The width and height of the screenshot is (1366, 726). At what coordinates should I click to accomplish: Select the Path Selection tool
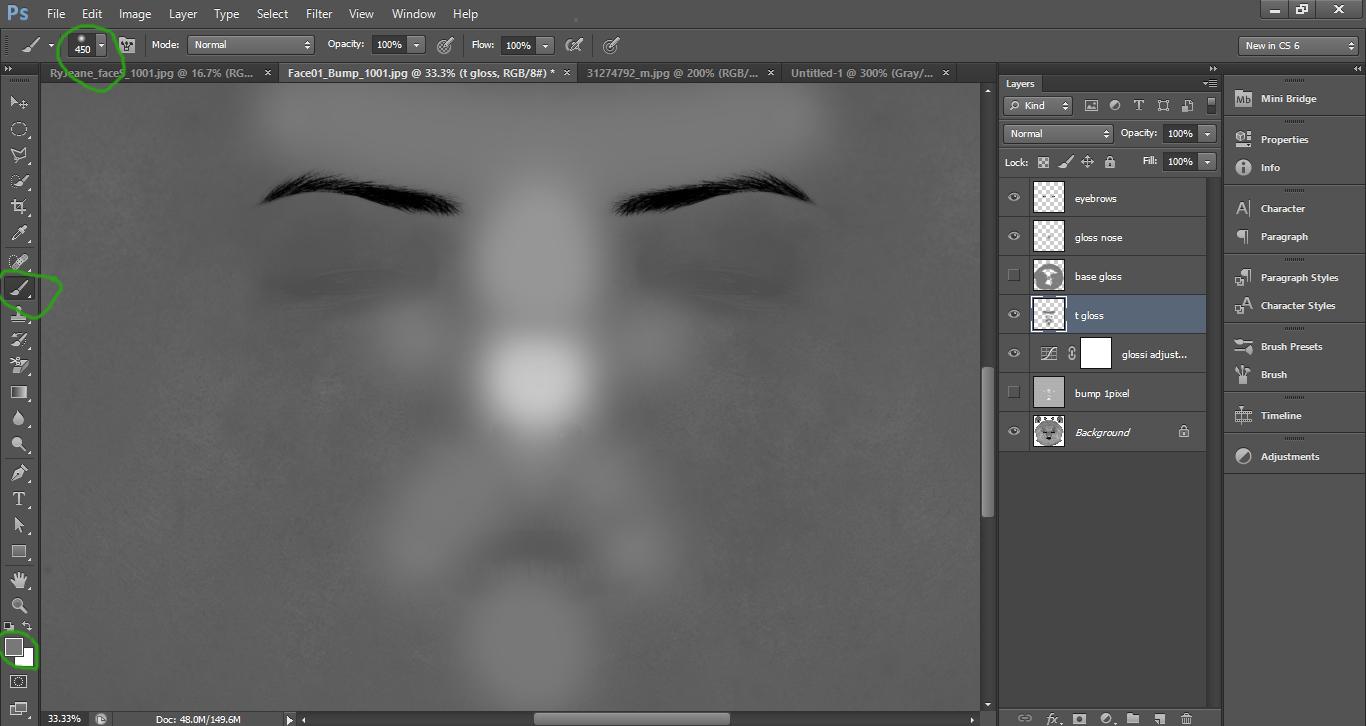tap(18, 525)
